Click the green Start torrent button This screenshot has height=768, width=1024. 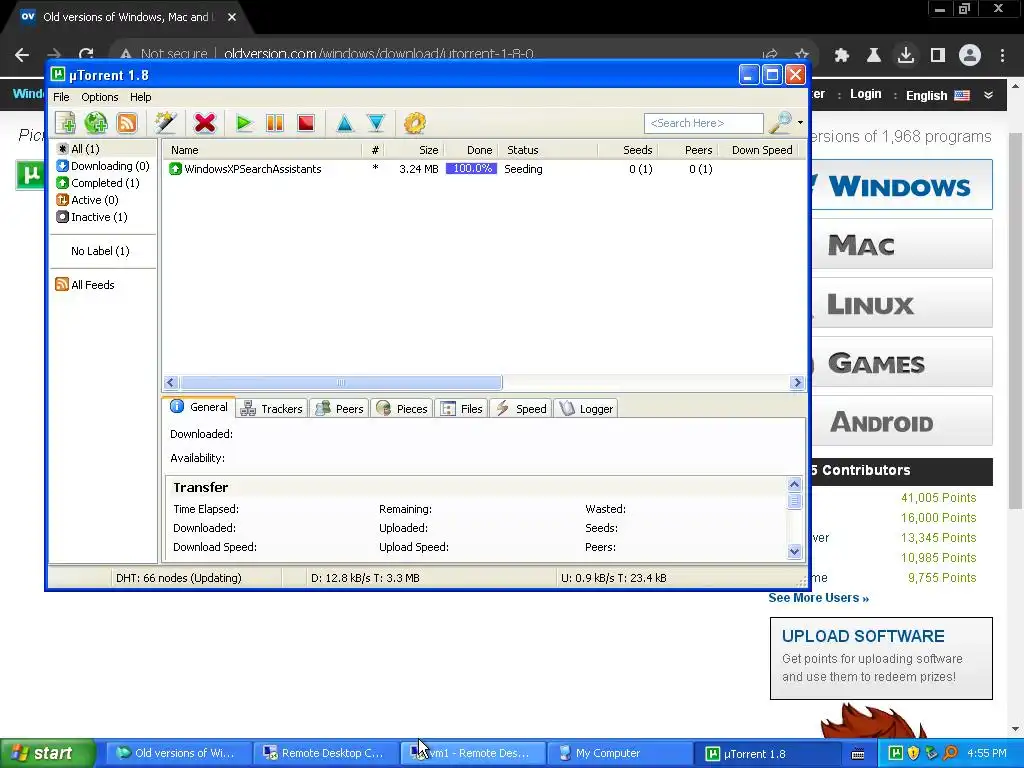click(244, 123)
